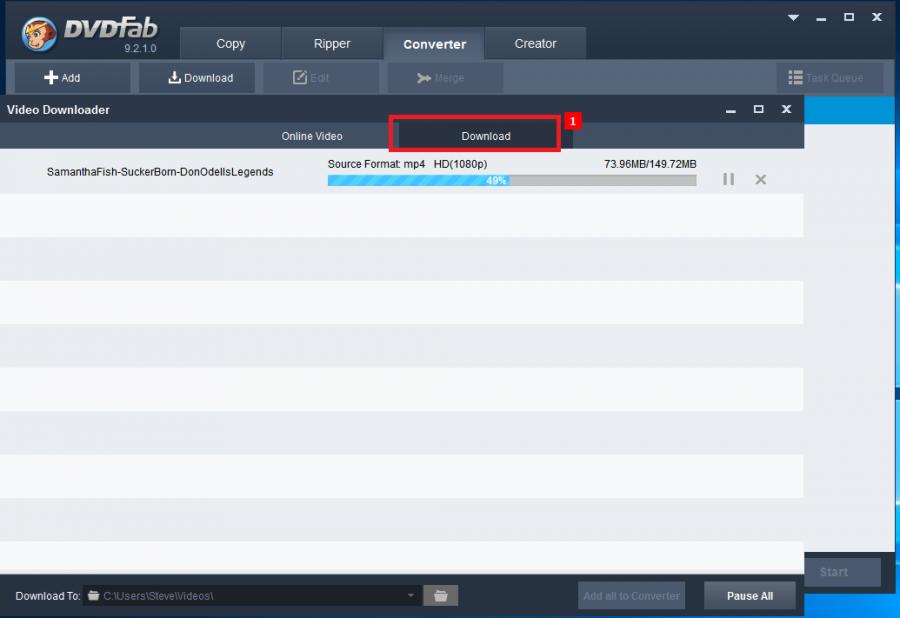Close the Video Downloader window
Viewport: 900px width, 618px height.
click(786, 109)
